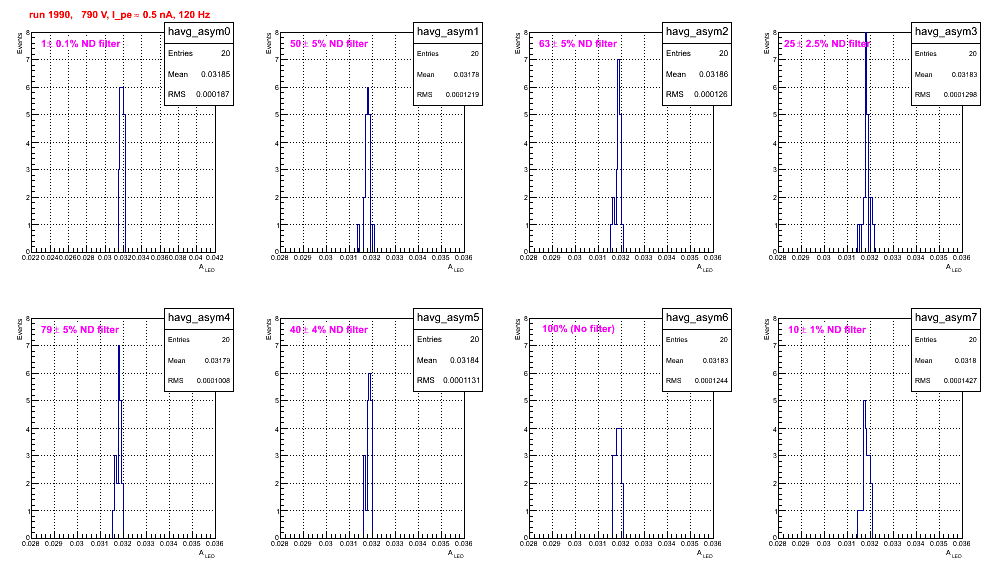The height and width of the screenshot is (572, 996).
Task: Click Mean 0.03184 in havg_asym5 stats
Action: point(448,360)
